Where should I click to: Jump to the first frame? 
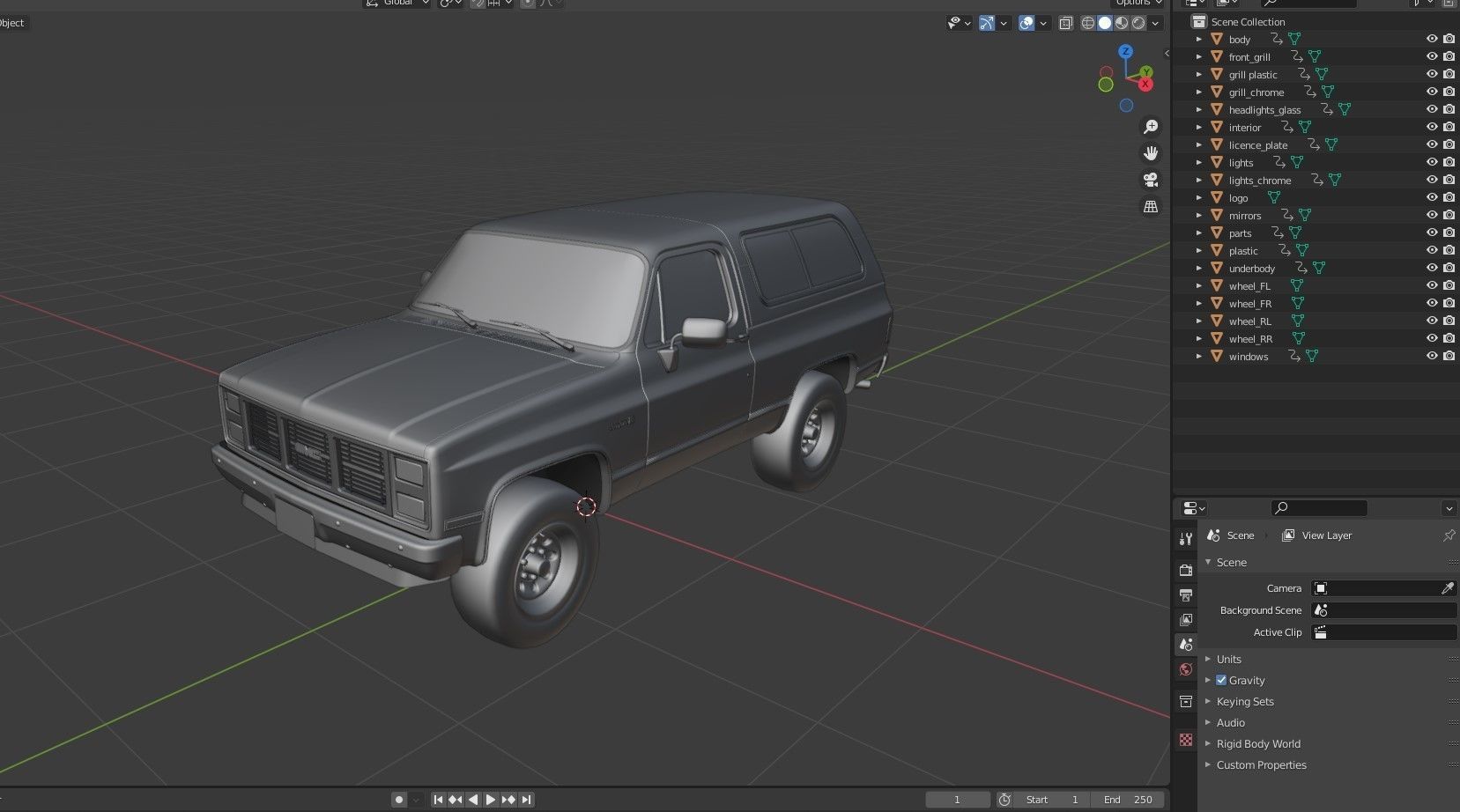[x=438, y=800]
